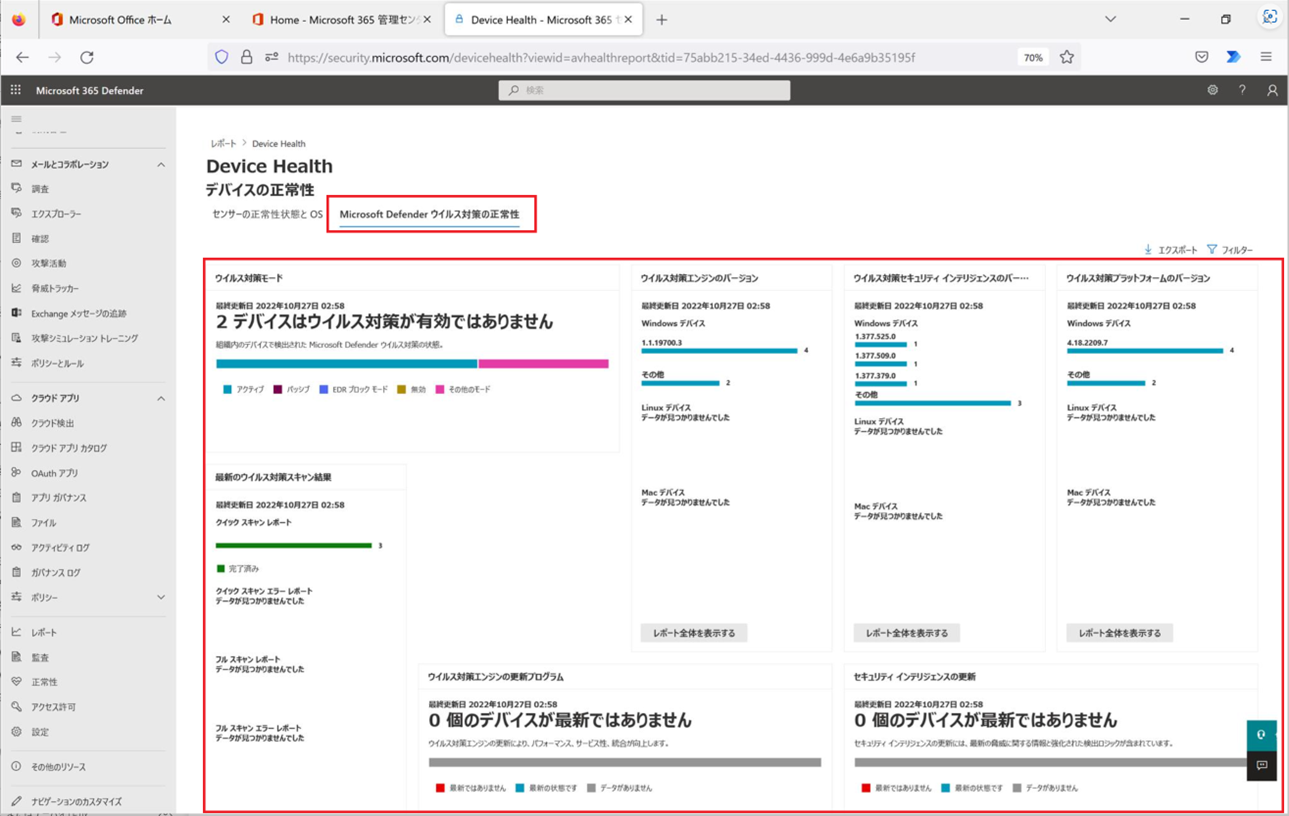The height and width of the screenshot is (816, 1289).
Task: Open 監査 in sidebar
Action: coord(40,658)
